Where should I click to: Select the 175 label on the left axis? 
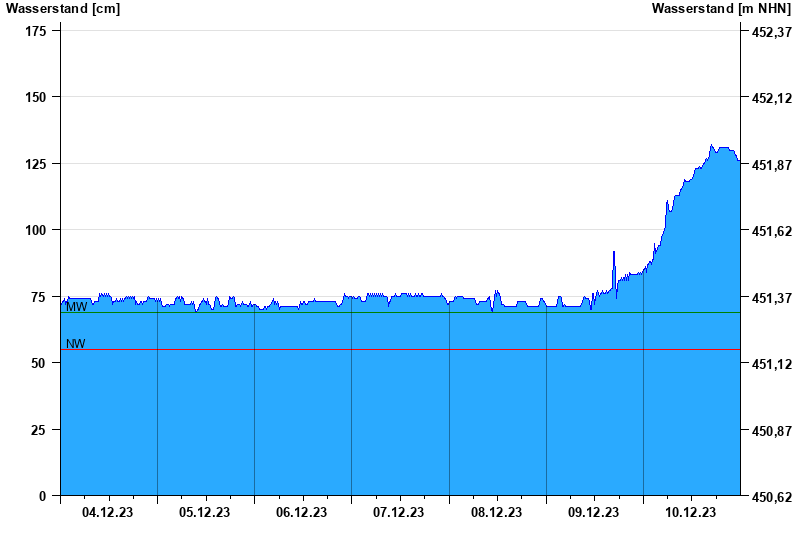pos(36,32)
